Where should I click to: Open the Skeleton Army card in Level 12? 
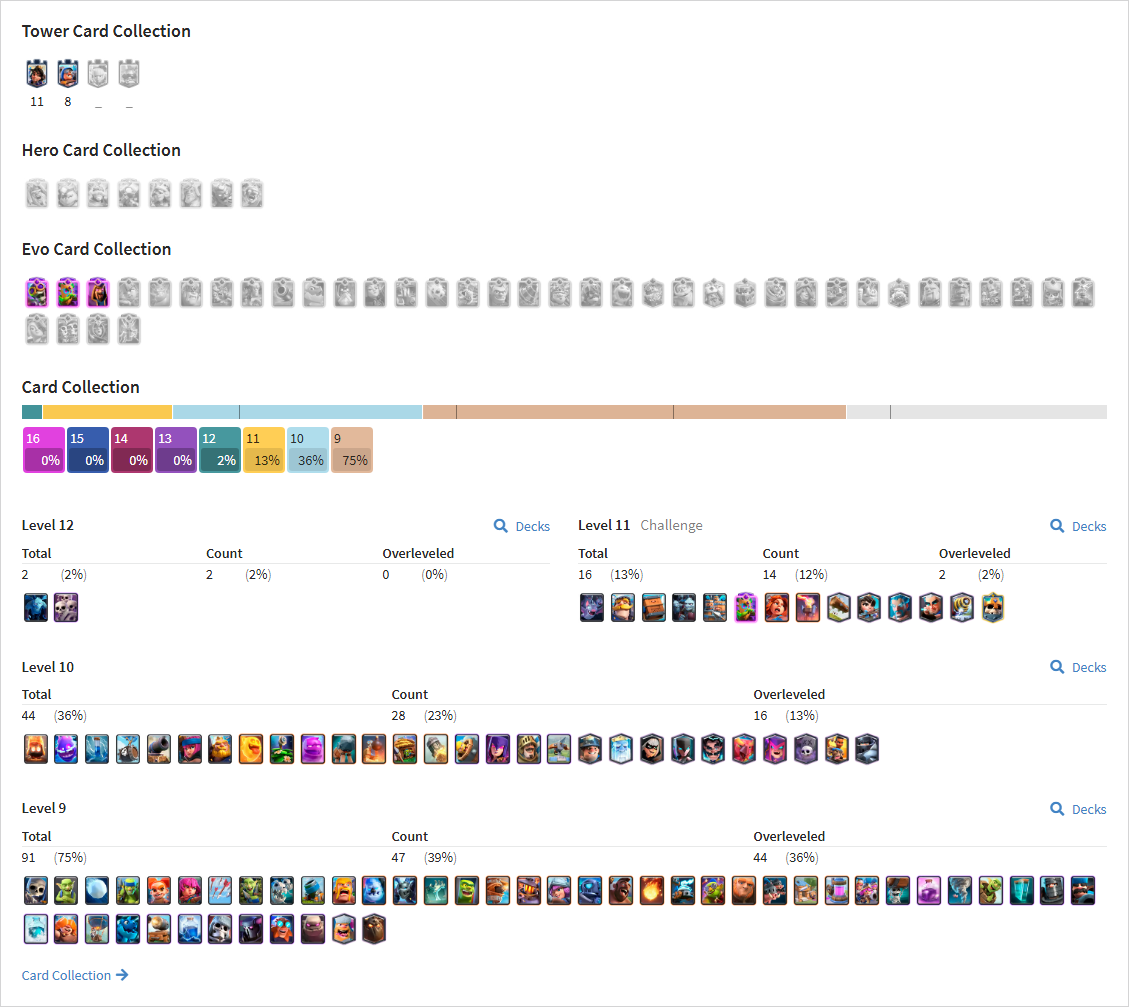point(66,608)
